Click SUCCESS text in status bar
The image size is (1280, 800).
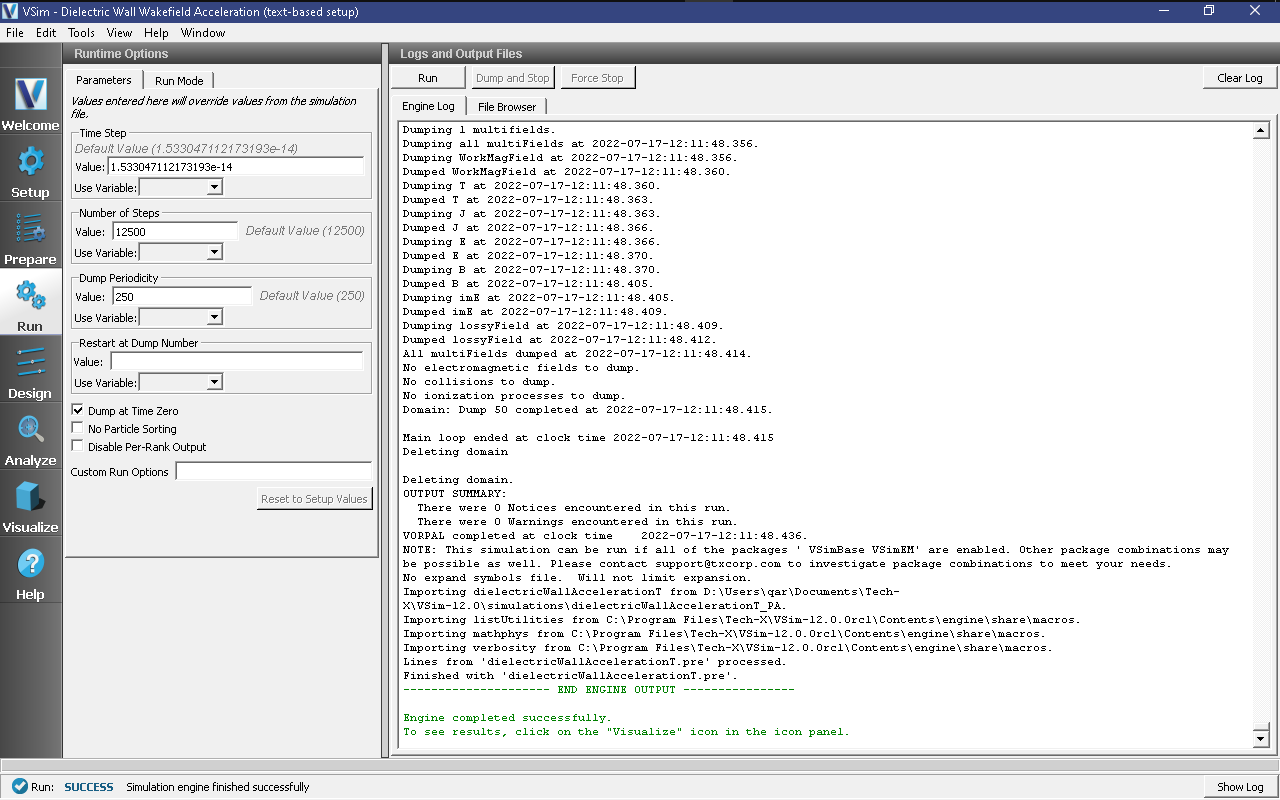(89, 787)
